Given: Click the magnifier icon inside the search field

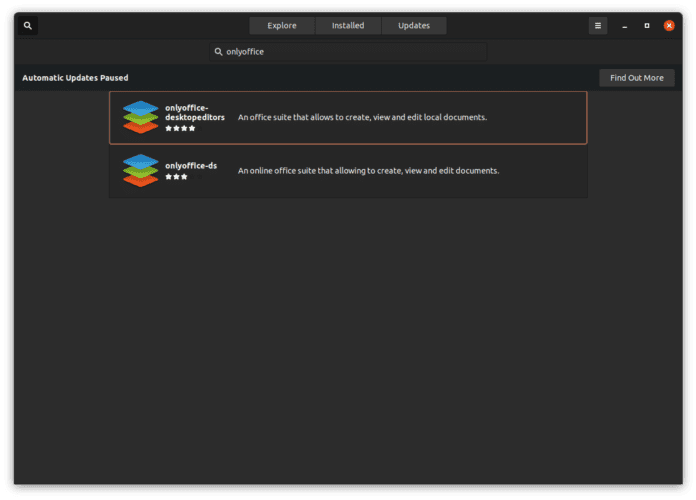Looking at the screenshot, I should (x=219, y=51).
